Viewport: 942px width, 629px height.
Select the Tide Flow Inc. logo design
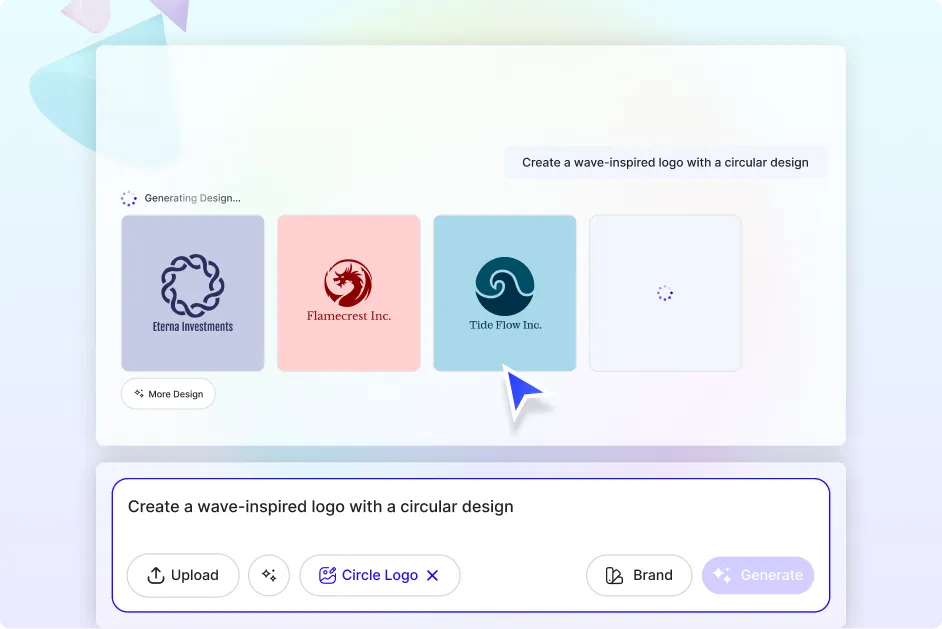pyautogui.click(x=504, y=292)
